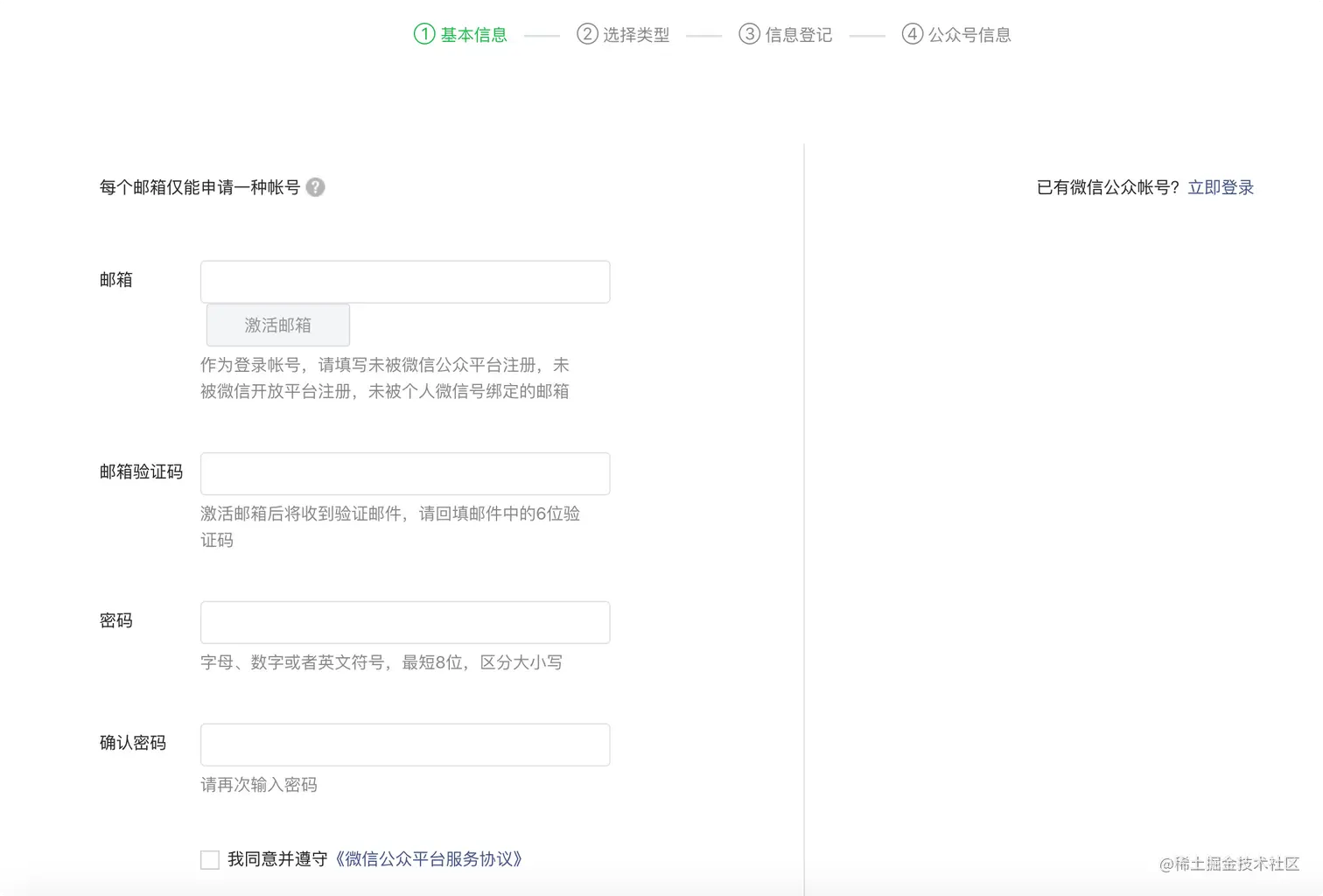Click the 每个邮箱仅能申请一种帐号 heading

199,186
